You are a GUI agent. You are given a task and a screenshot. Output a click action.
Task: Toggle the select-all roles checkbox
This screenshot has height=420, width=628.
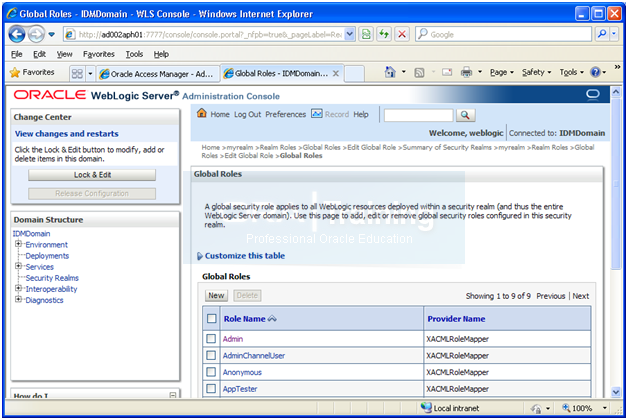pyautogui.click(x=211, y=319)
